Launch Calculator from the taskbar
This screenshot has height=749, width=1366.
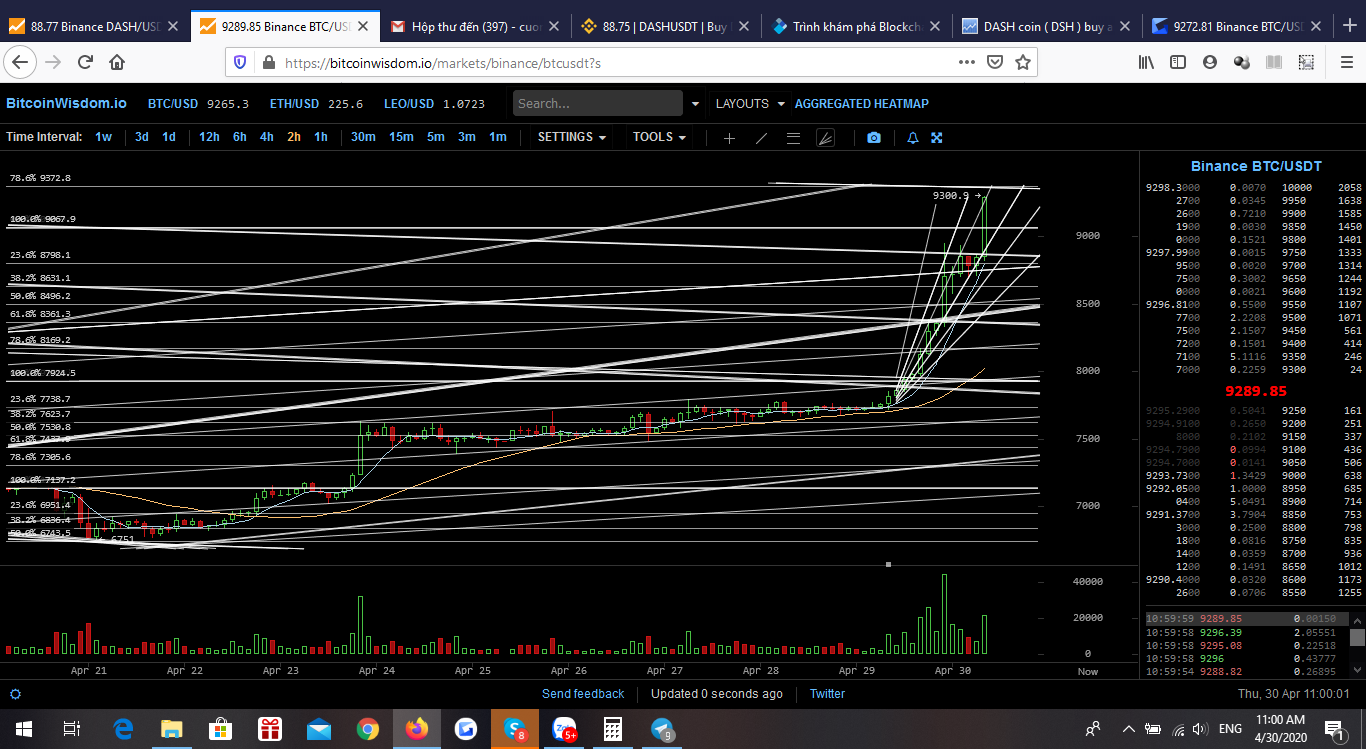point(613,729)
